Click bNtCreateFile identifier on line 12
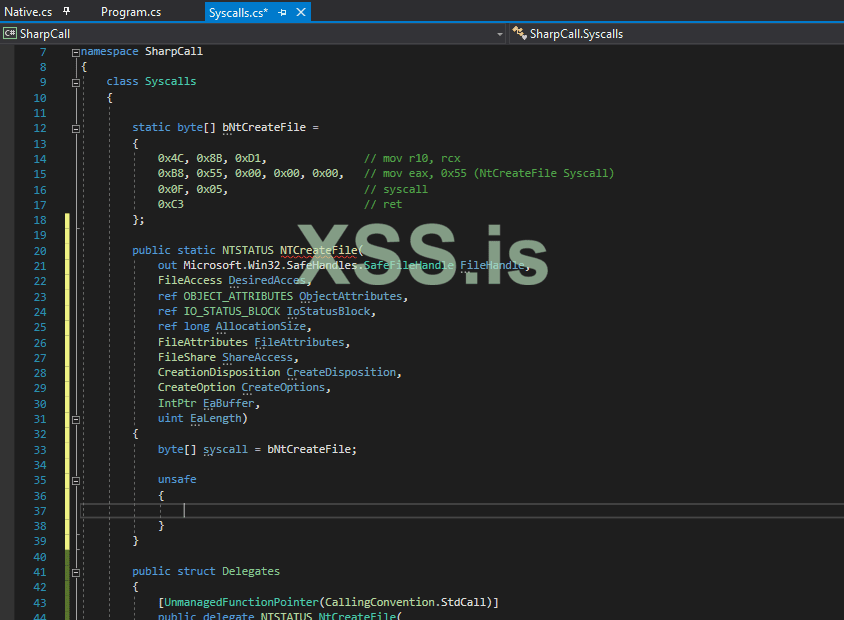 pos(264,127)
